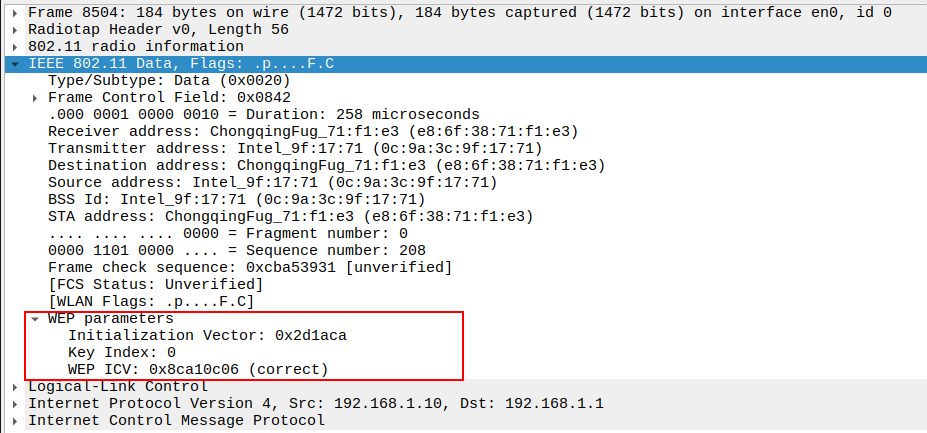Screen dimensions: 927x433
Task: Collapse the WEP parameters section
Action: 36,319
